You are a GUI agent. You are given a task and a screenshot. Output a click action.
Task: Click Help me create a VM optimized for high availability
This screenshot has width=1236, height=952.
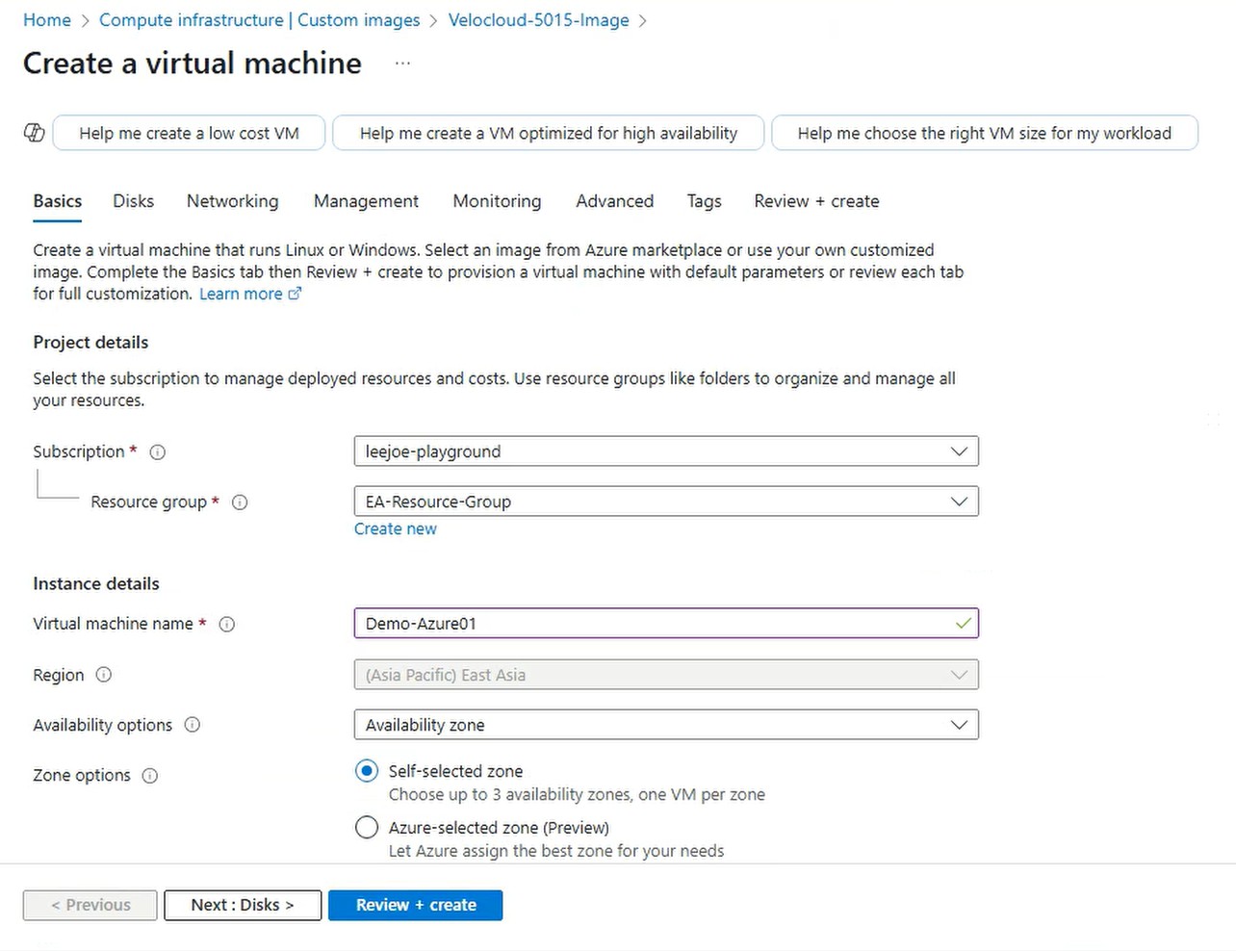pos(549,133)
